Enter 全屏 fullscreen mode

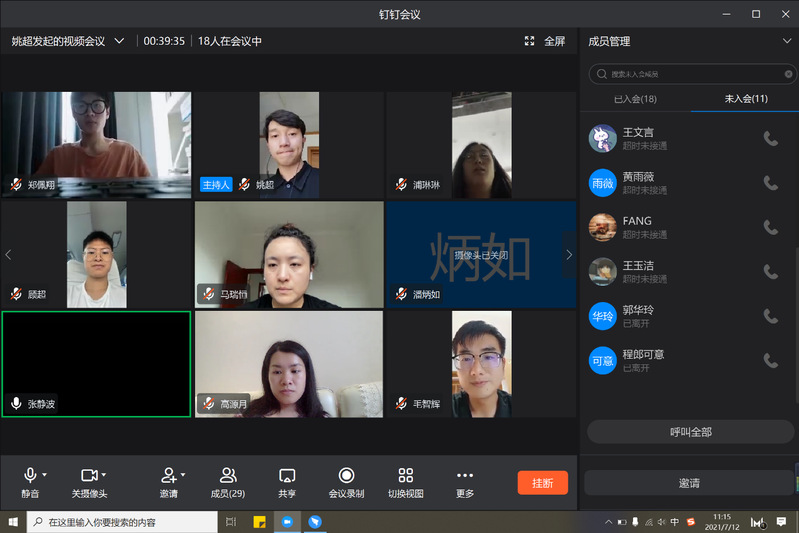point(545,41)
